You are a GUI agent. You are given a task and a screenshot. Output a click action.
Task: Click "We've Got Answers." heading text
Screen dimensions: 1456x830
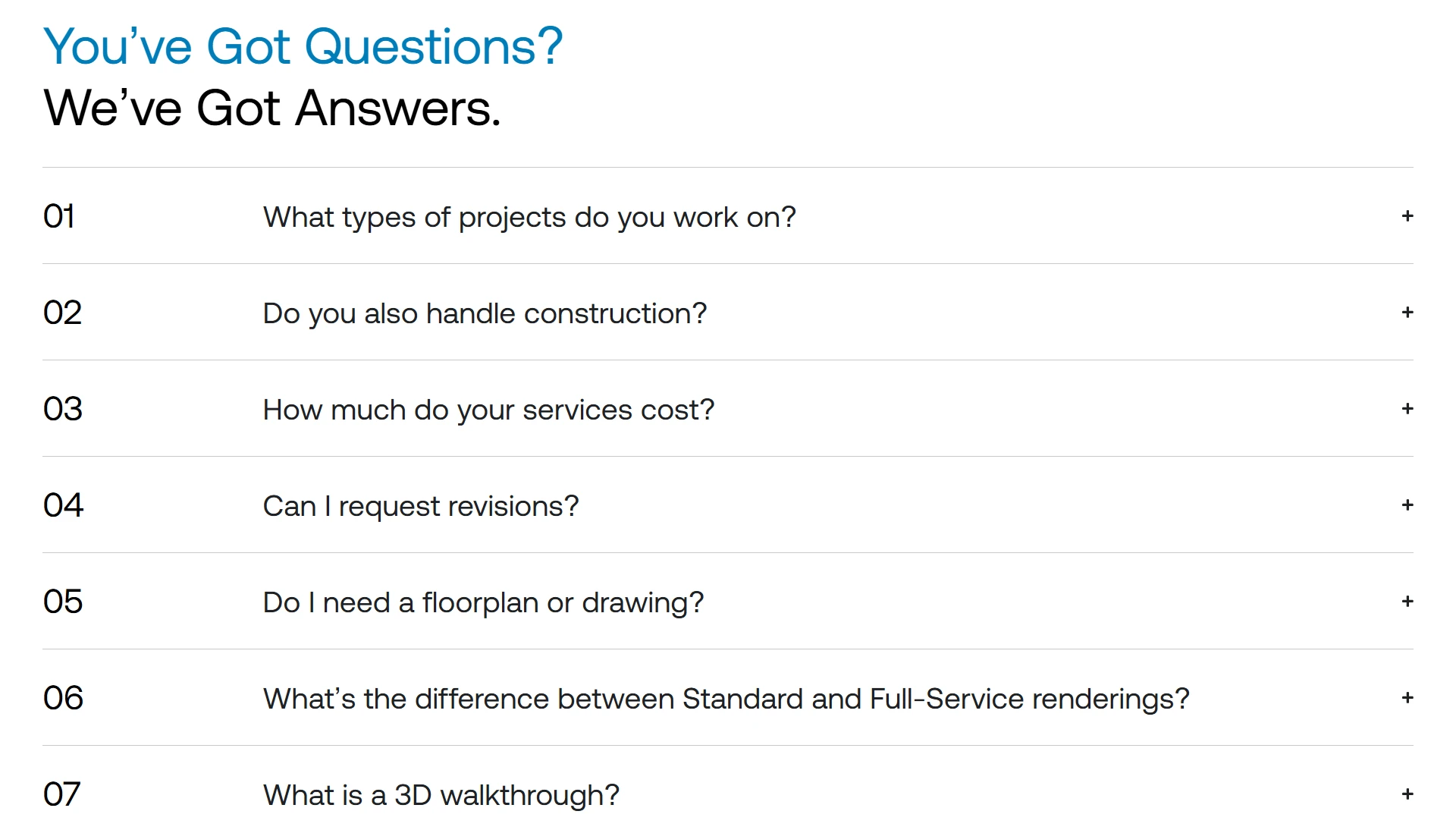[x=272, y=108]
